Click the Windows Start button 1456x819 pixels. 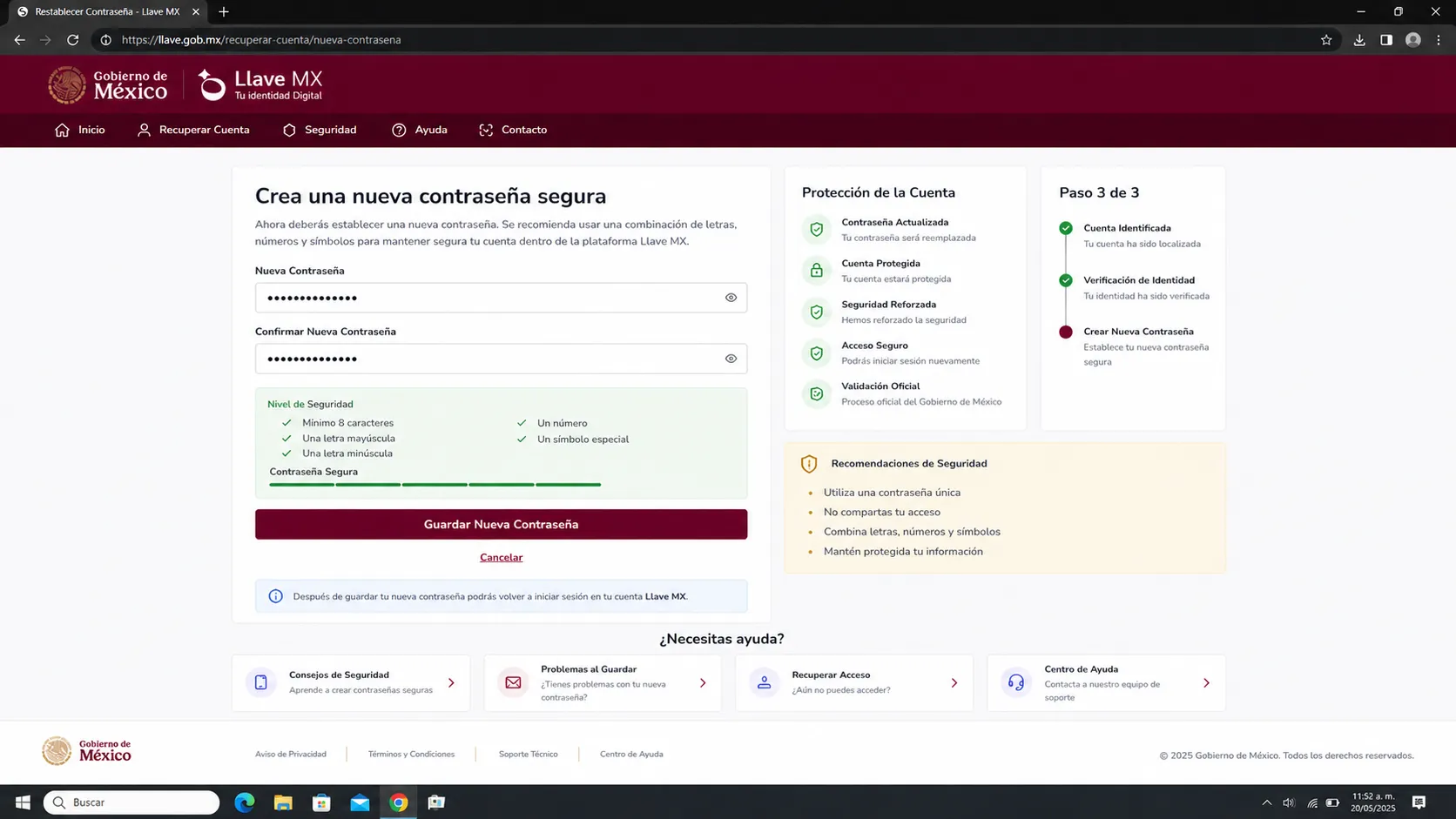(x=23, y=802)
